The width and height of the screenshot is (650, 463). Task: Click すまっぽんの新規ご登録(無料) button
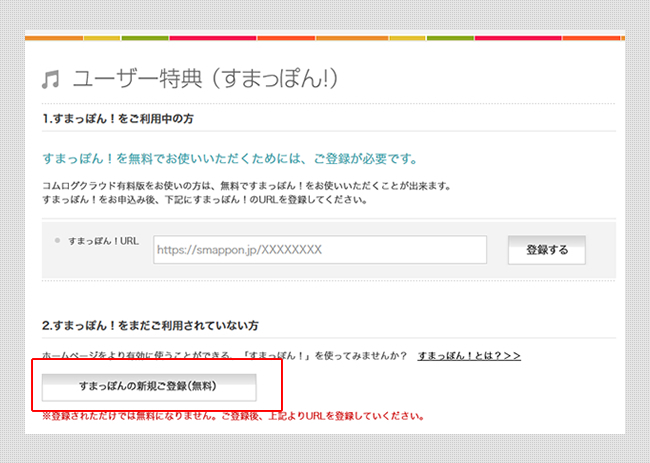148,386
